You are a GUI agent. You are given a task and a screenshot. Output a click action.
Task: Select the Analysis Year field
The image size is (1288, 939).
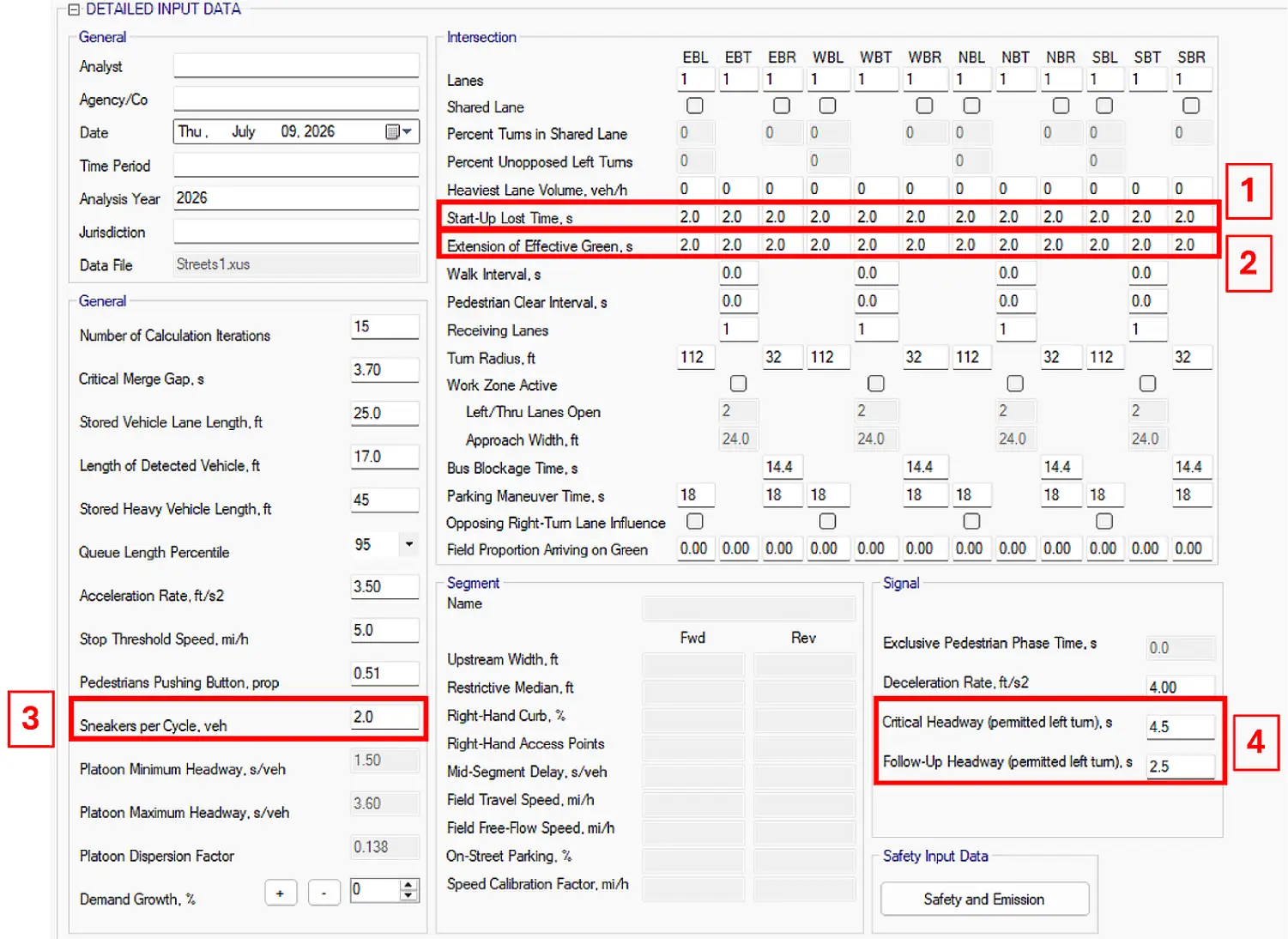[296, 198]
